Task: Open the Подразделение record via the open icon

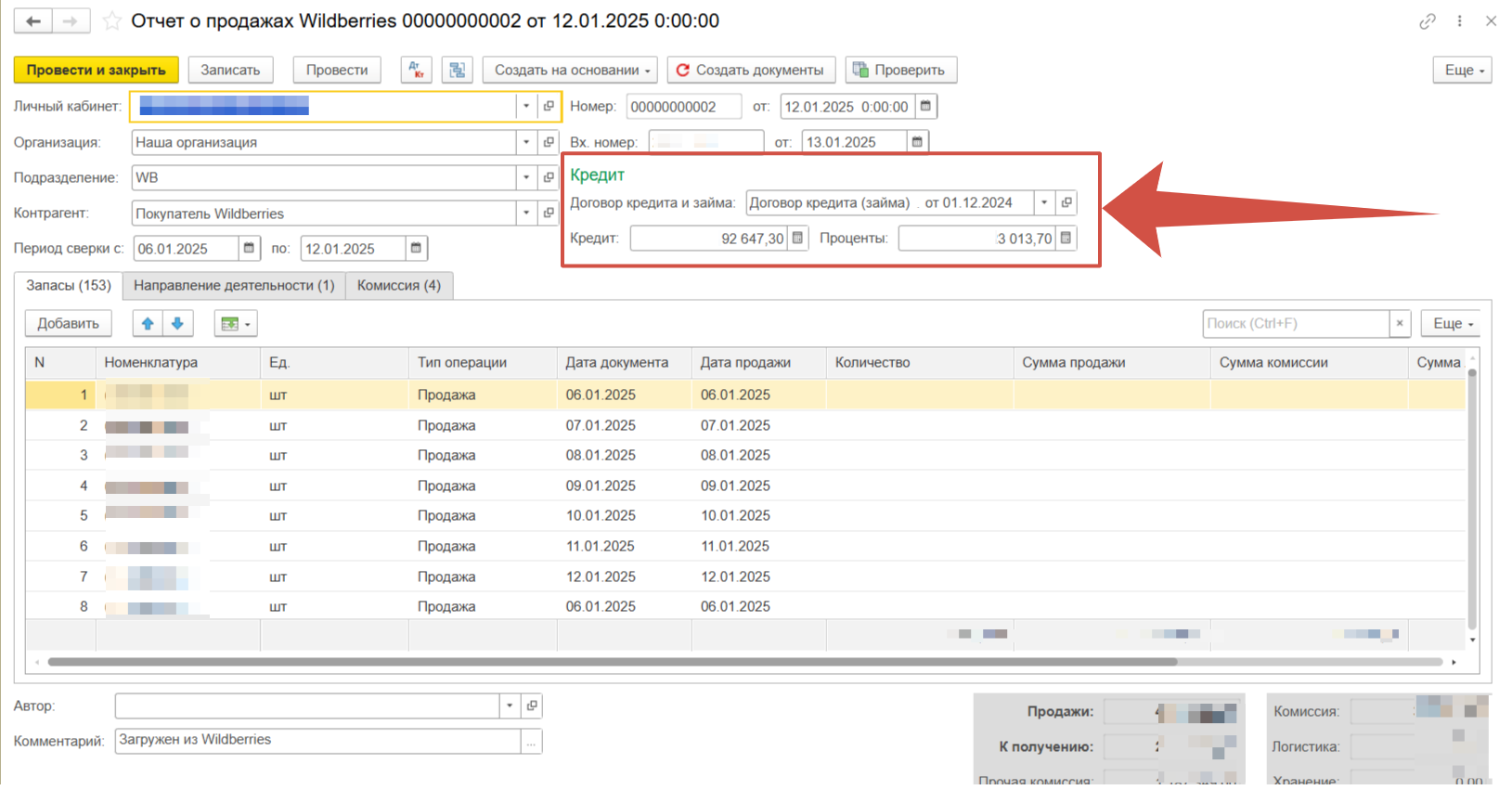Action: [549, 177]
